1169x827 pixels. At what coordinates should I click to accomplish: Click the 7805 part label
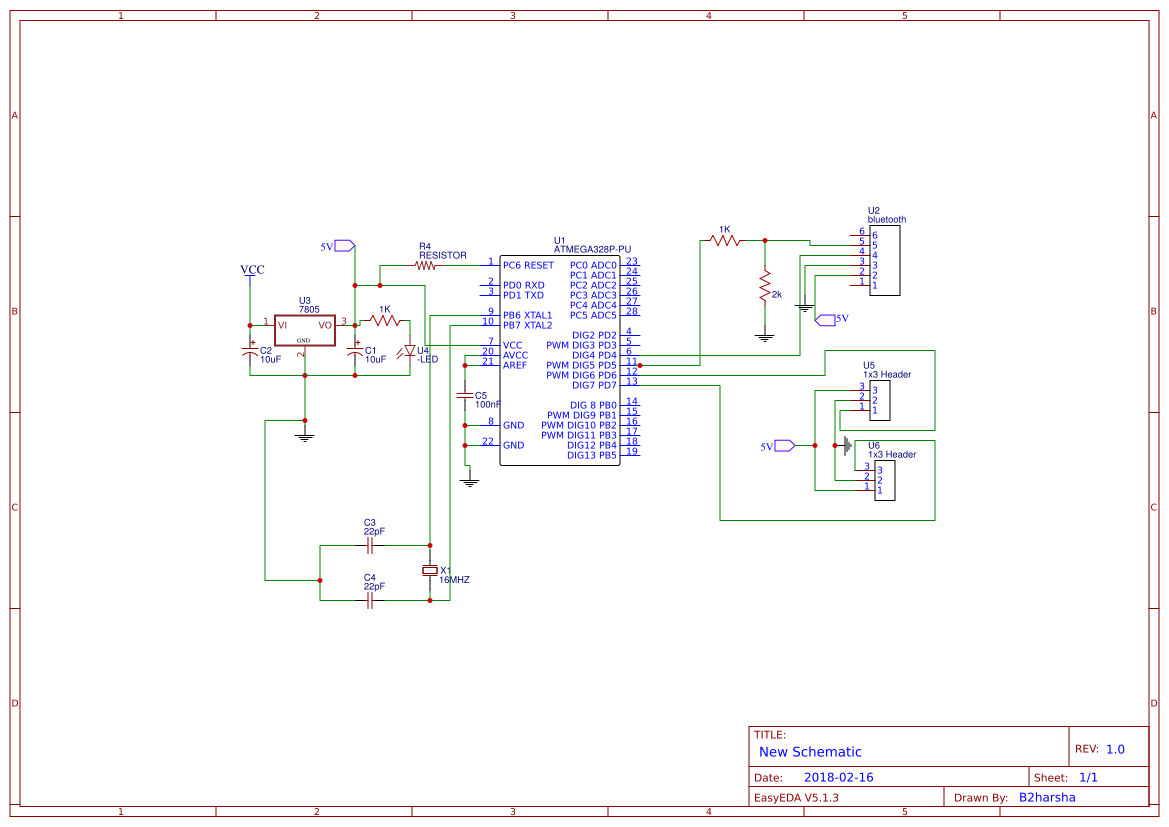(309, 309)
